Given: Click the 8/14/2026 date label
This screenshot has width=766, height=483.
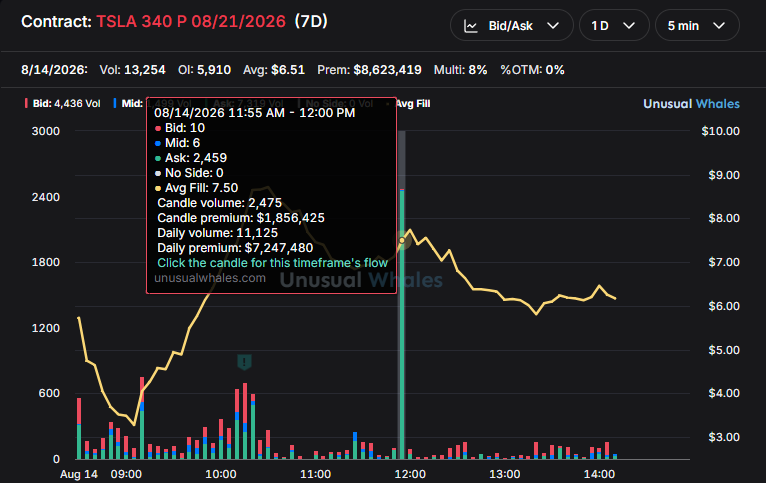Looking at the screenshot, I should tap(54, 70).
